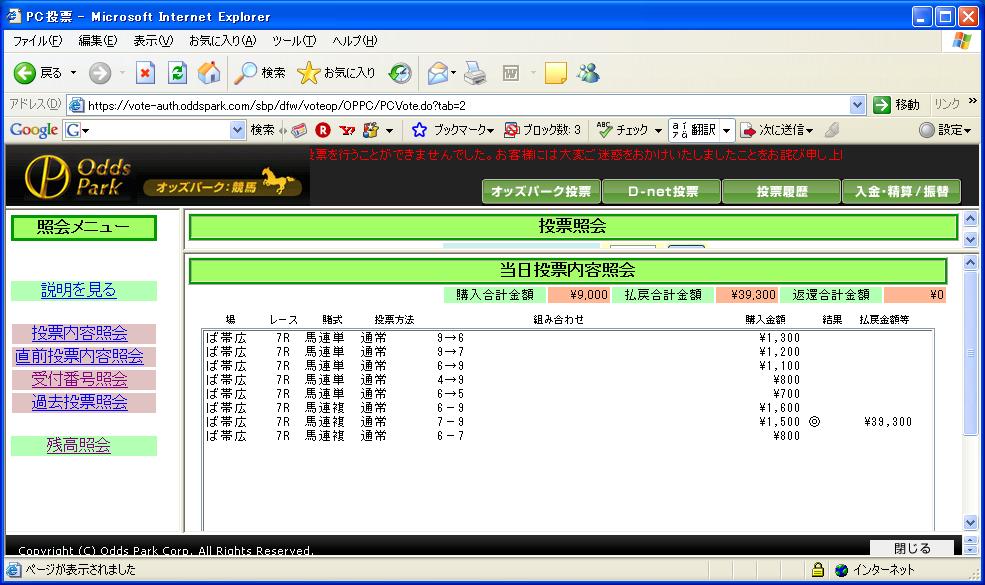985x585 pixels.
Task: Switch to オッズパーク投票 tab
Action: click(x=541, y=192)
